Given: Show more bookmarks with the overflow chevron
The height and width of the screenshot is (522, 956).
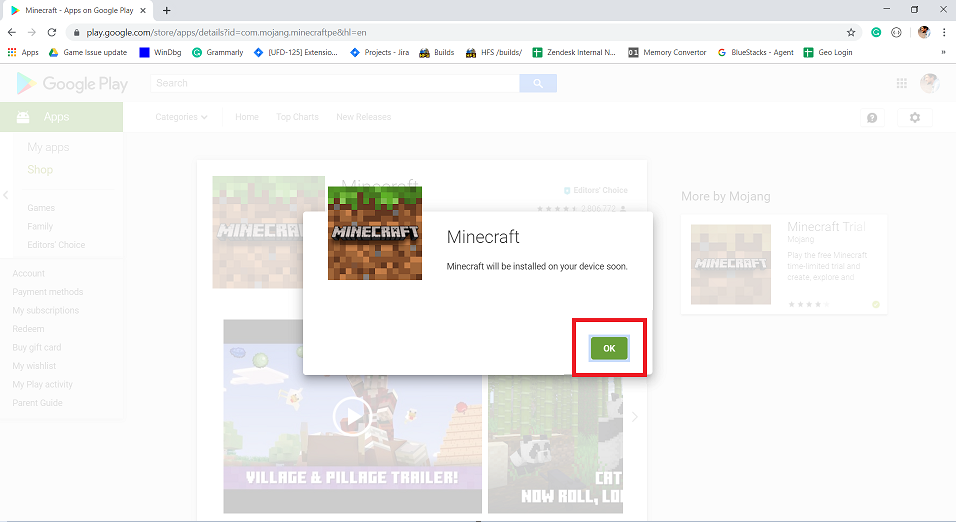Looking at the screenshot, I should [943, 52].
